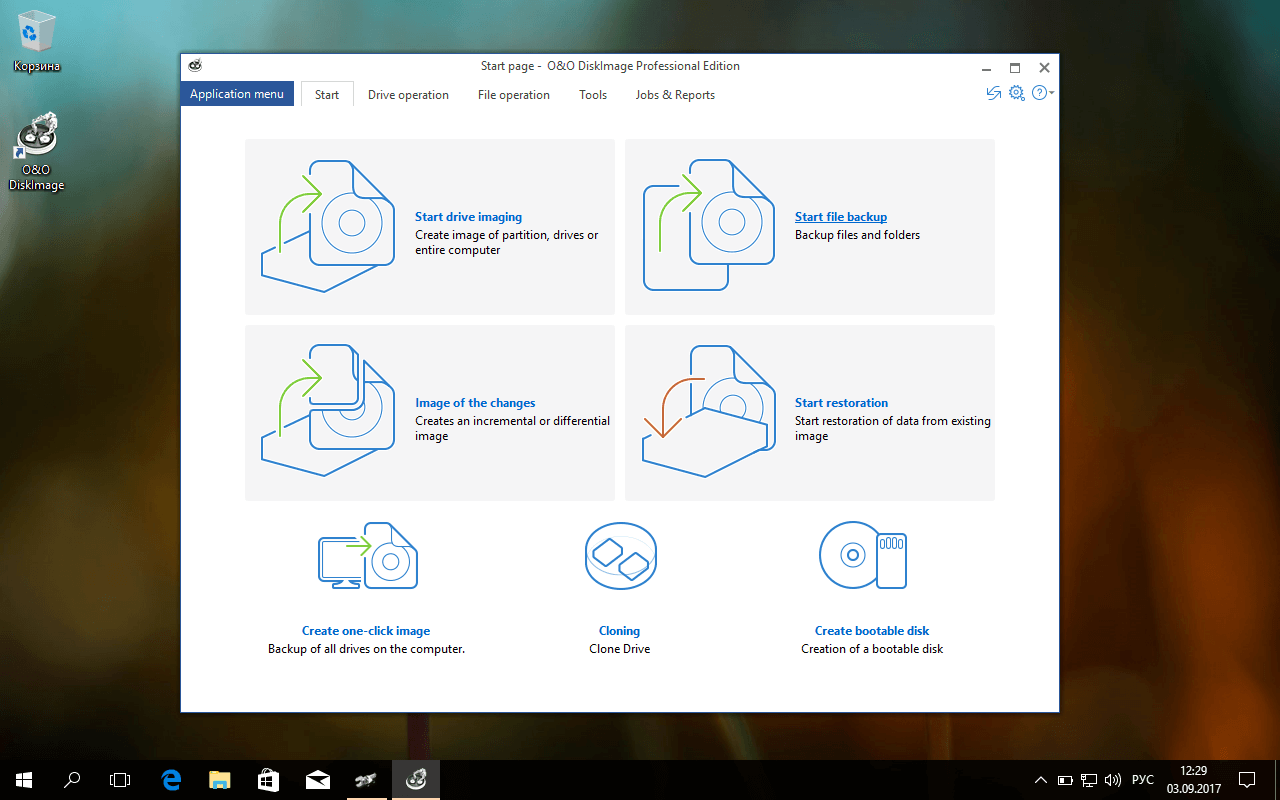
Task: Click the satellite app icon on the taskbar
Action: point(367,779)
